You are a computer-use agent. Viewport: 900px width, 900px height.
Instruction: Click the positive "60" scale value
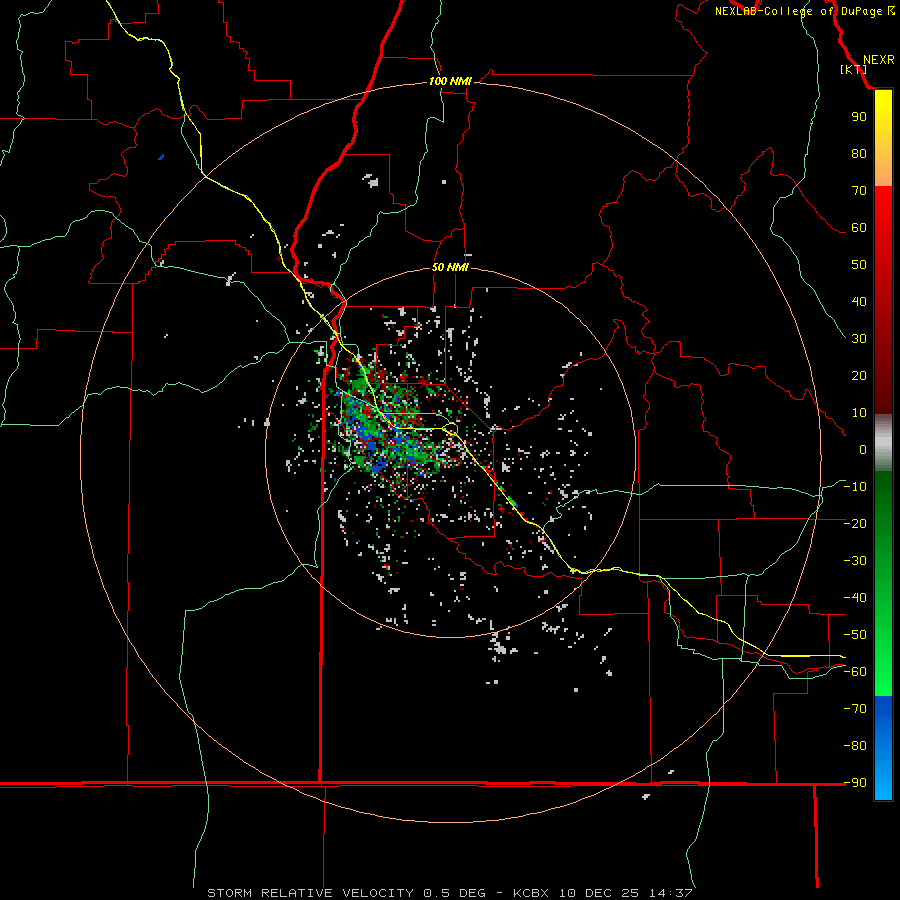point(859,227)
